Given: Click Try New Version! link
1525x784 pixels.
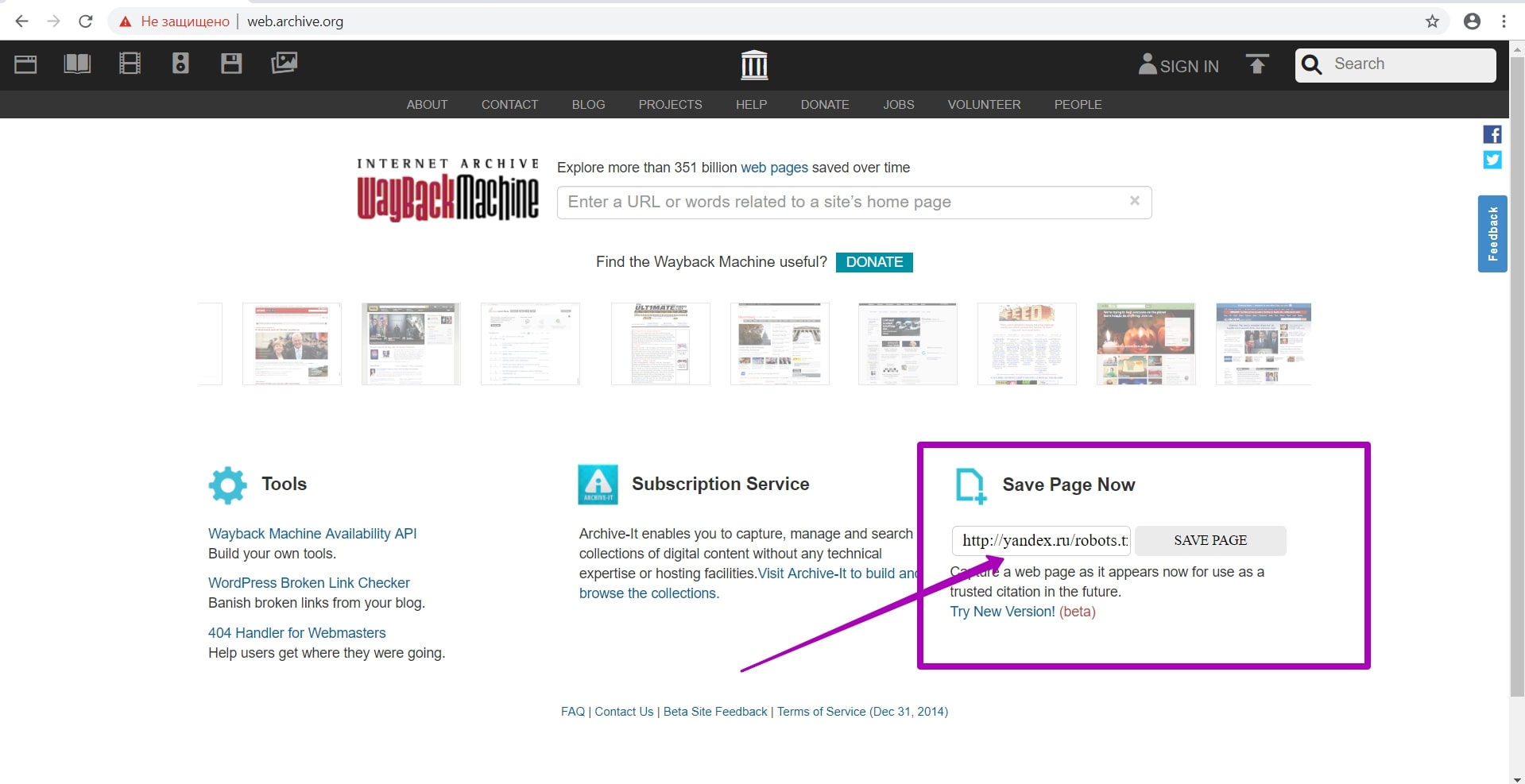Looking at the screenshot, I should click(1003, 612).
